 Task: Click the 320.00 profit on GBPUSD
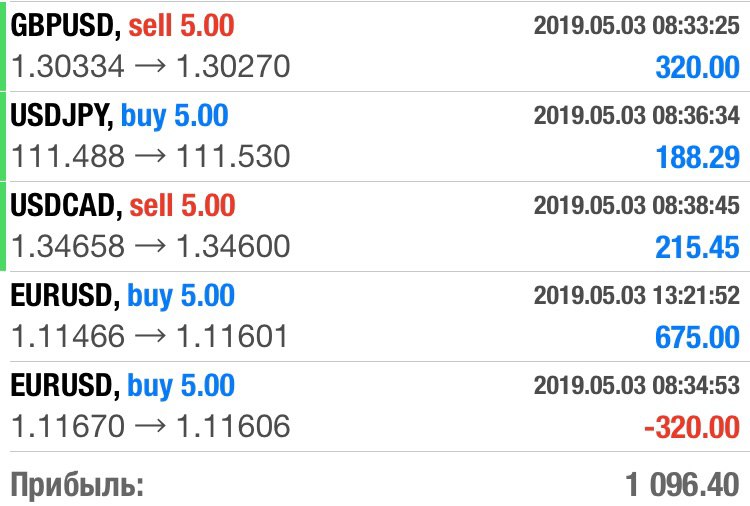pos(697,67)
